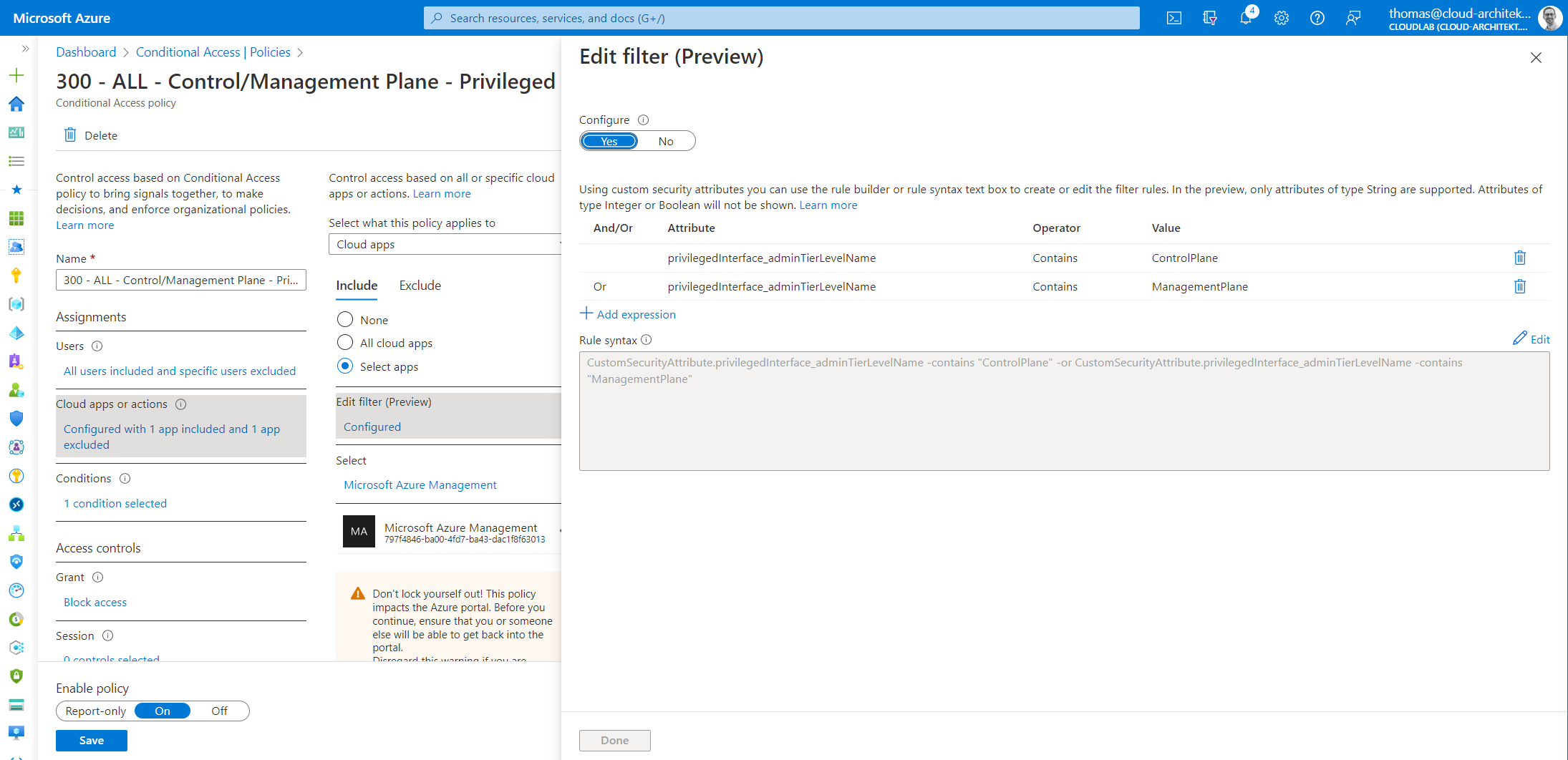Open the Configured filter link
This screenshot has height=760, width=1568.
pos(372,427)
